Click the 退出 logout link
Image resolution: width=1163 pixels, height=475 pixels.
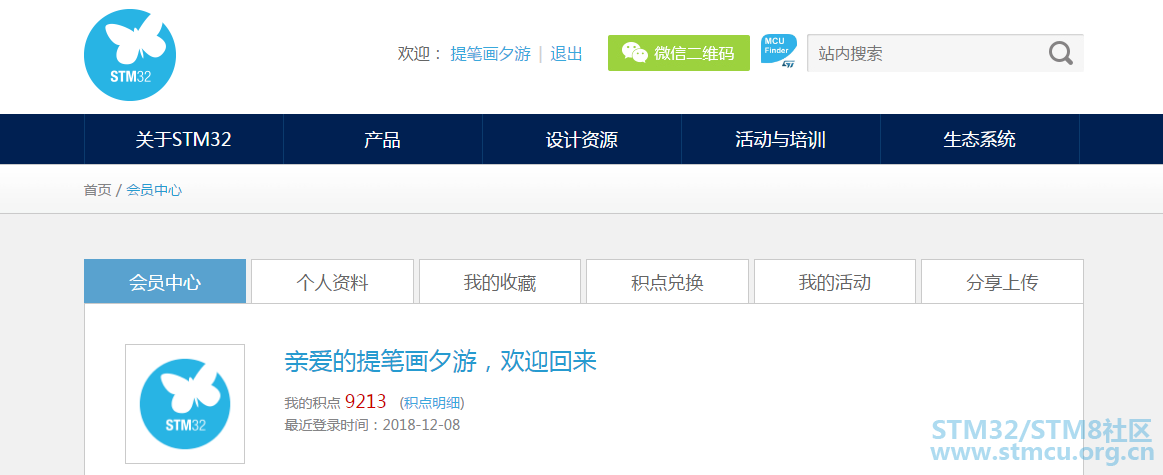(x=567, y=53)
